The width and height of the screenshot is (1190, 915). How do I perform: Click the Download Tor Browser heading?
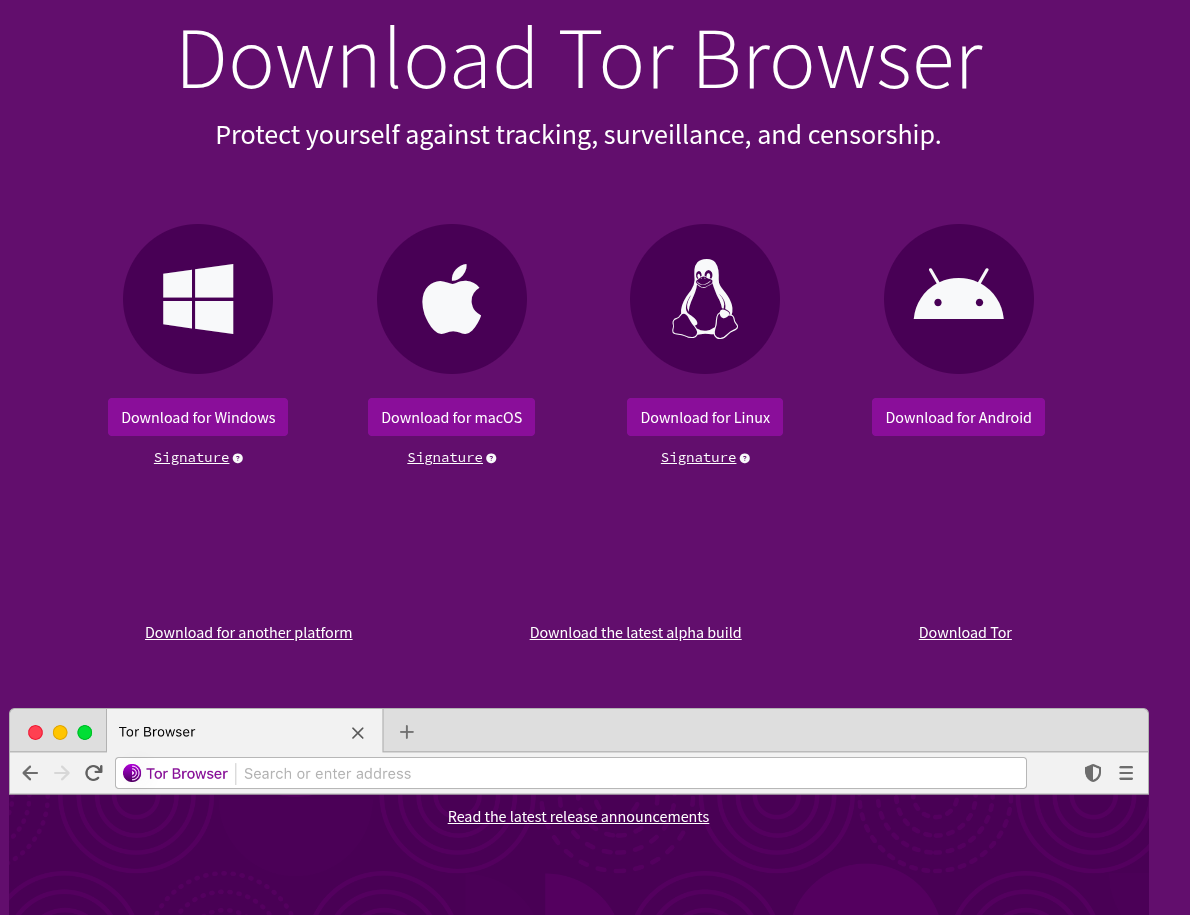(581, 59)
